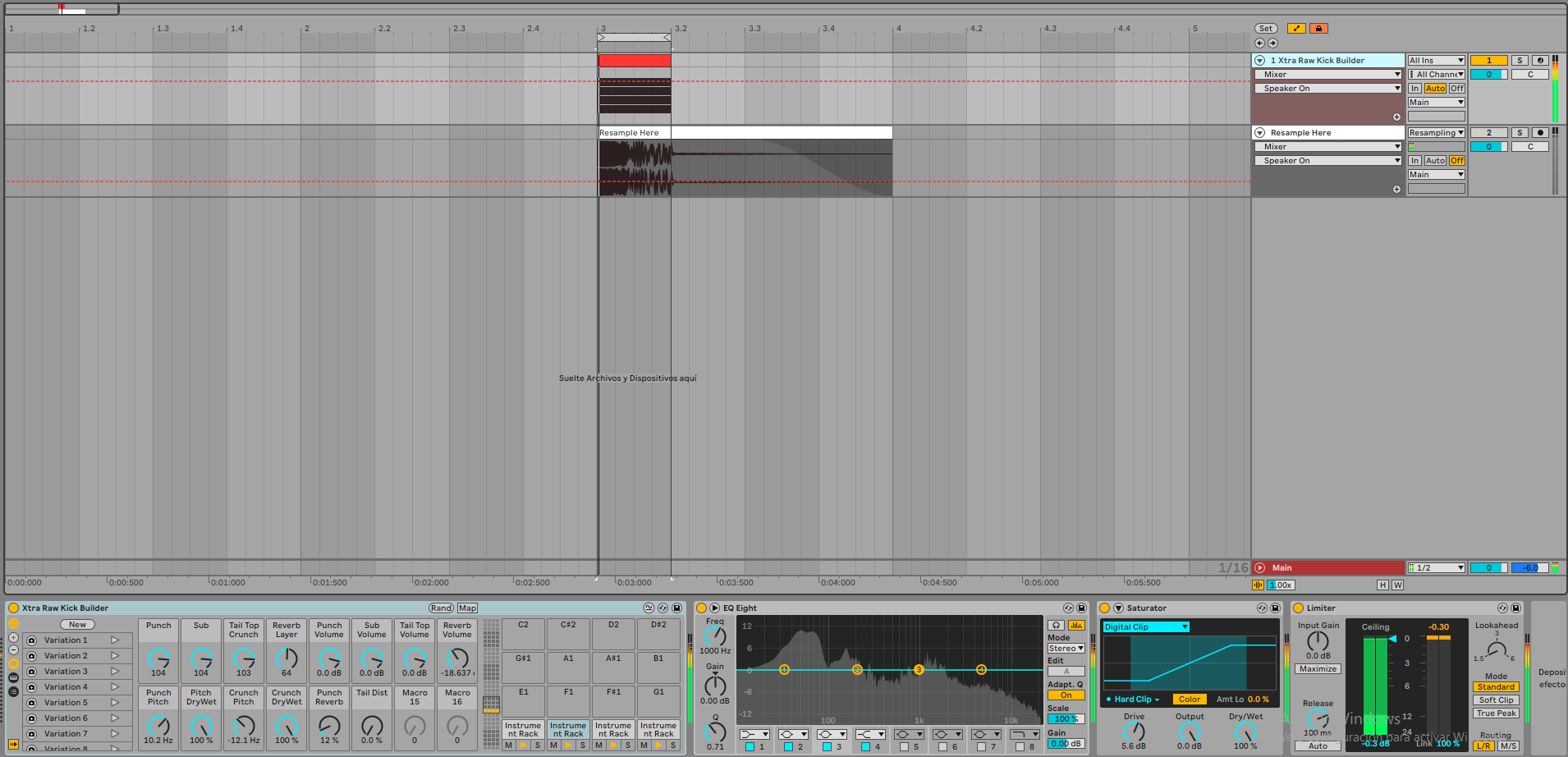Set track 1 monitor to In
Image resolution: width=1568 pixels, height=757 pixels.
pos(1414,89)
